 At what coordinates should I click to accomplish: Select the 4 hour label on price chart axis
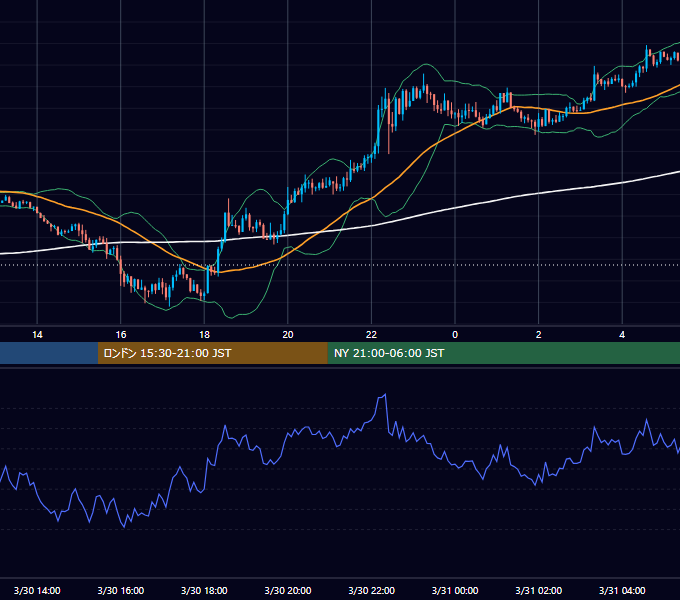(622, 335)
